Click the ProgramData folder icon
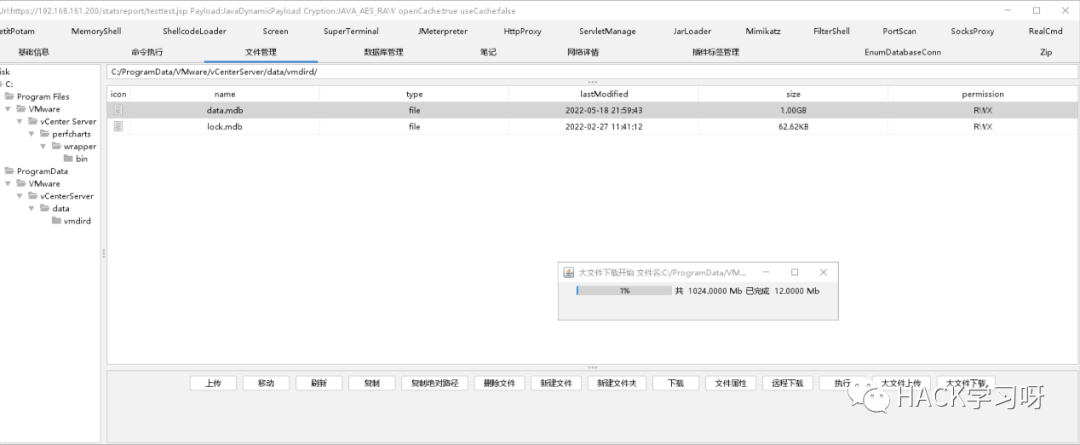1080x445 pixels. point(10,171)
